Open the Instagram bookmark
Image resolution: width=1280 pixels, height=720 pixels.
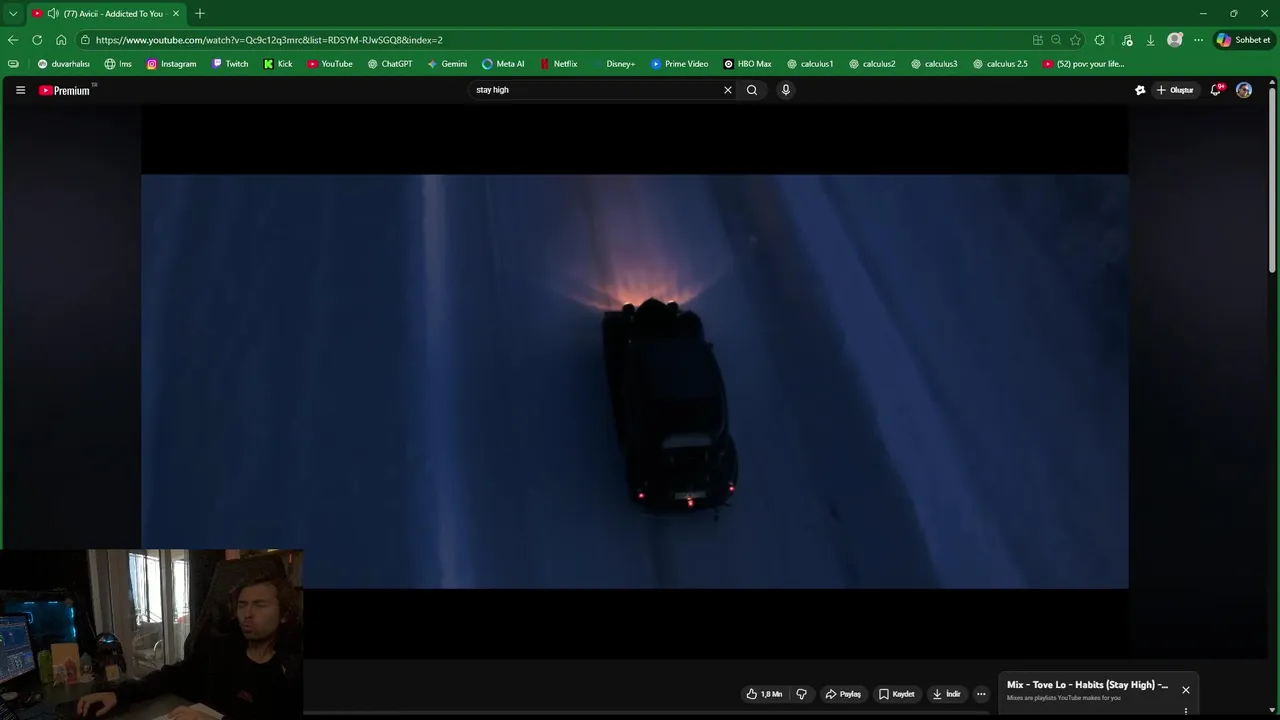pos(171,64)
